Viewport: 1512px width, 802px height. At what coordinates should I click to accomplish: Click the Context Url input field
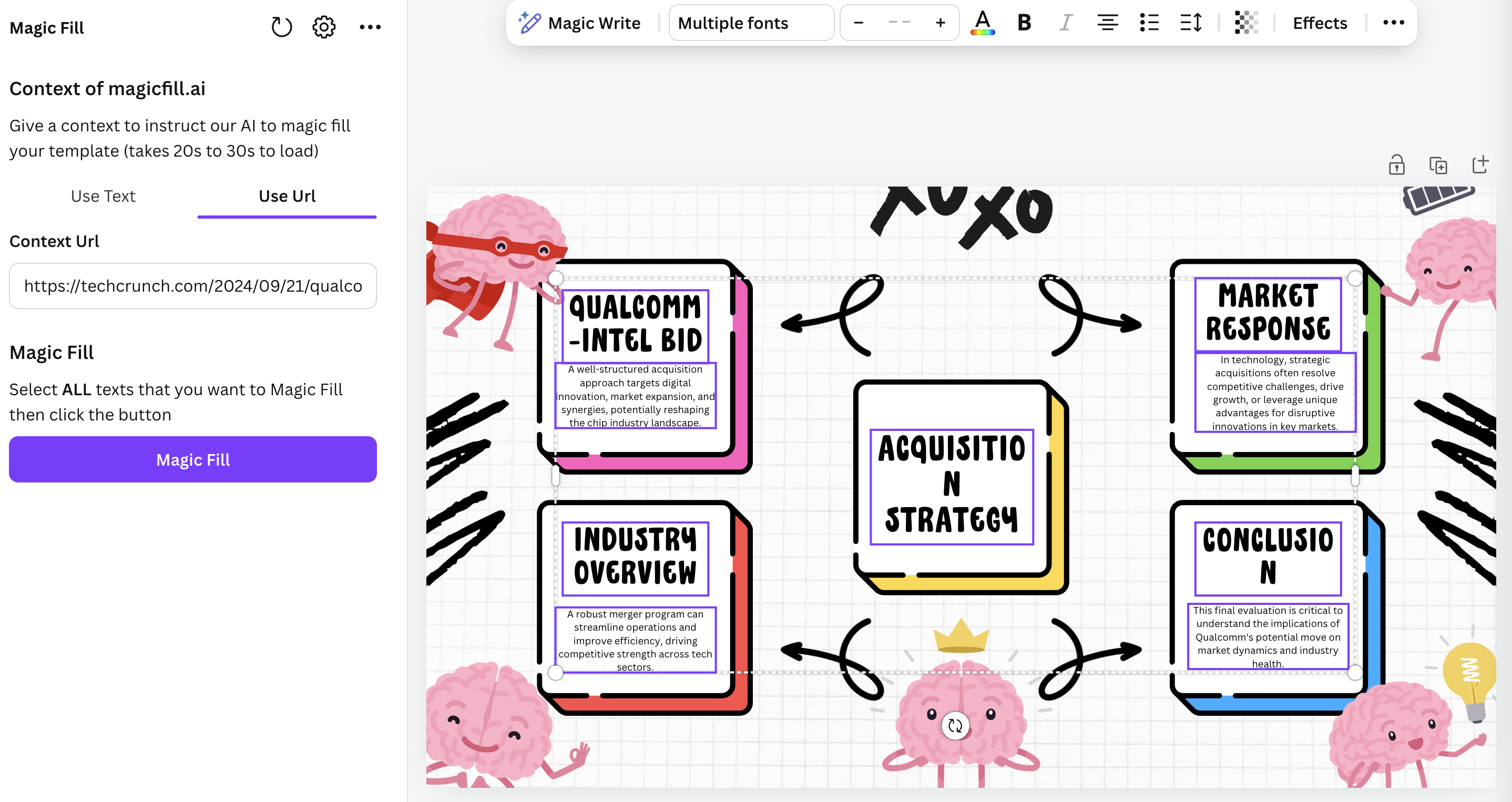[192, 286]
